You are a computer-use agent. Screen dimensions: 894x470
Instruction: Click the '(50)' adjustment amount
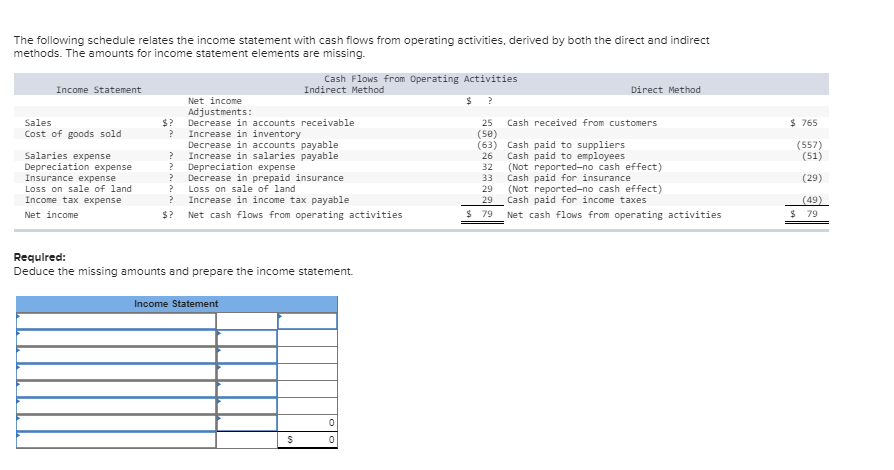(487, 133)
